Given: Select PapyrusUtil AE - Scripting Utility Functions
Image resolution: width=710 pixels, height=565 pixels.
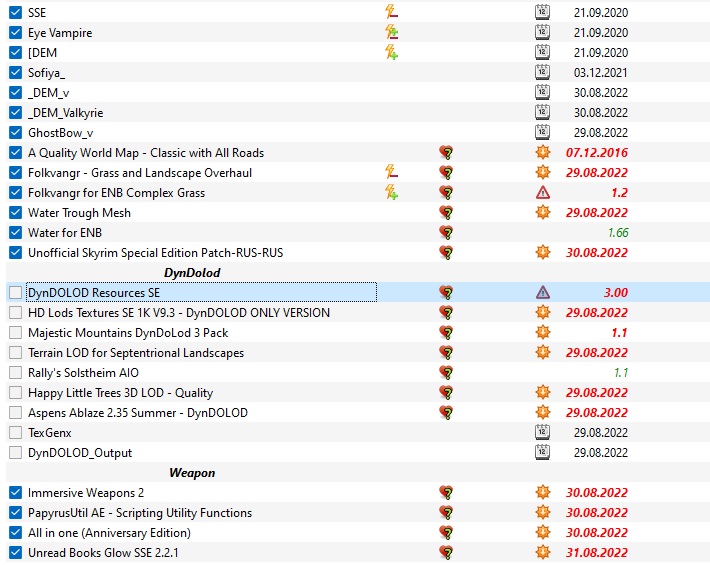Looking at the screenshot, I should click(140, 513).
